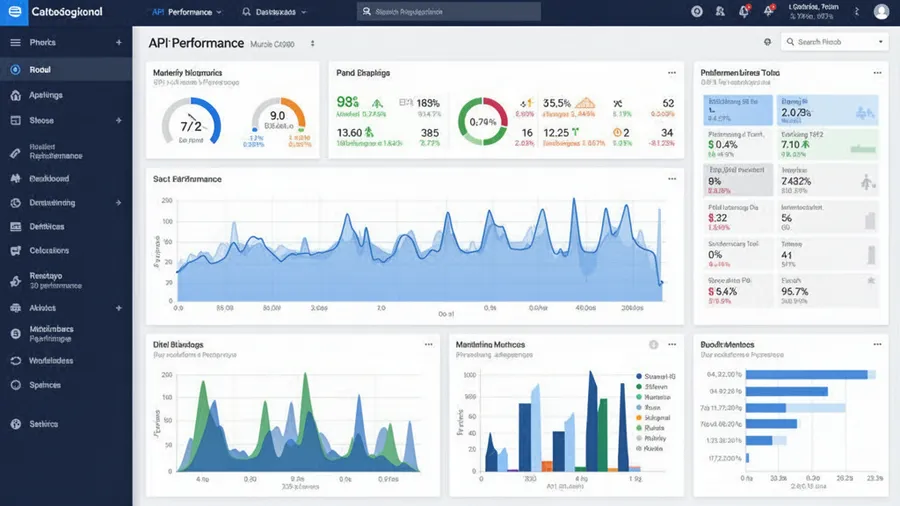Open Apetings in the sidebar
Viewport: 900px width, 506px height.
pos(66,95)
